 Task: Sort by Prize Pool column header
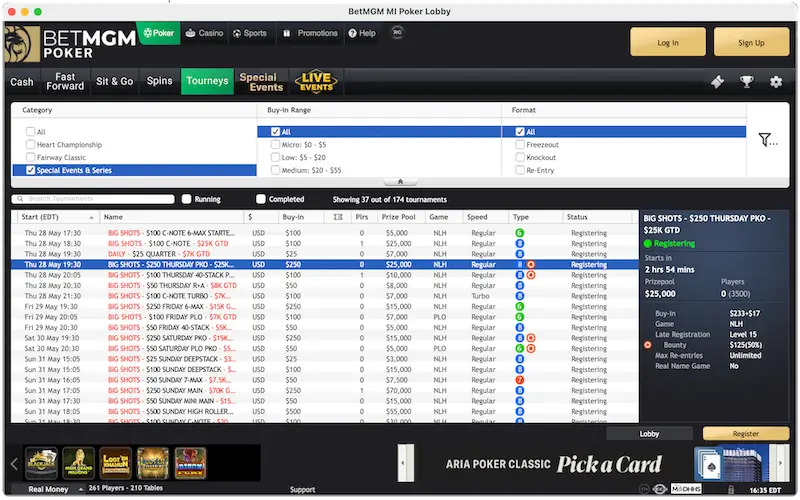(401, 217)
